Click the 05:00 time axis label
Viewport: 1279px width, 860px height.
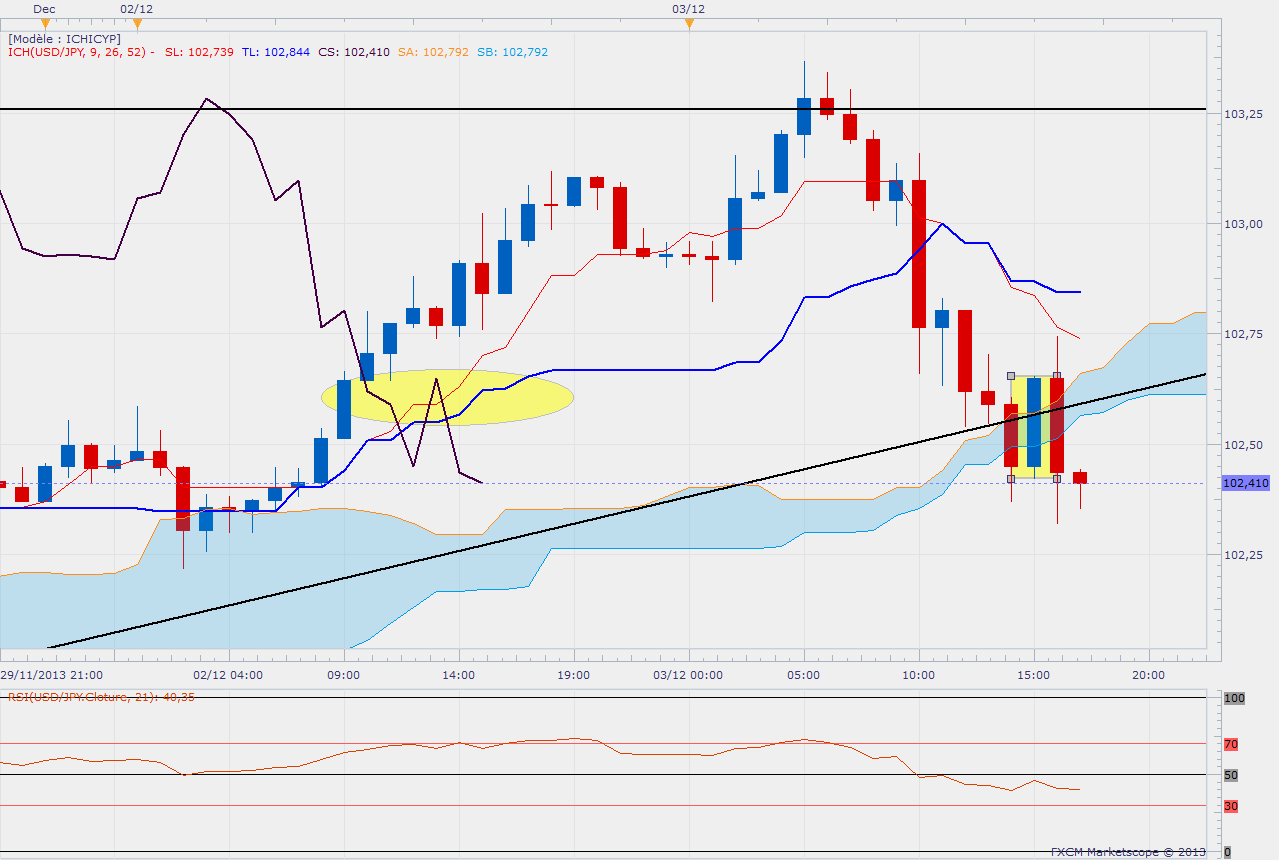click(804, 675)
